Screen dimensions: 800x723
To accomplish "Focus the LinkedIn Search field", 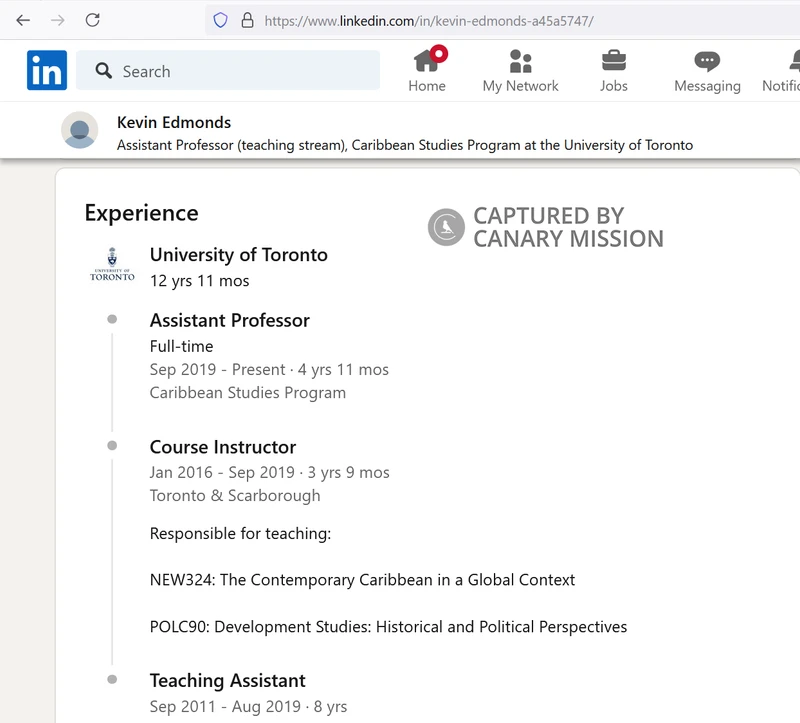I will pos(228,70).
